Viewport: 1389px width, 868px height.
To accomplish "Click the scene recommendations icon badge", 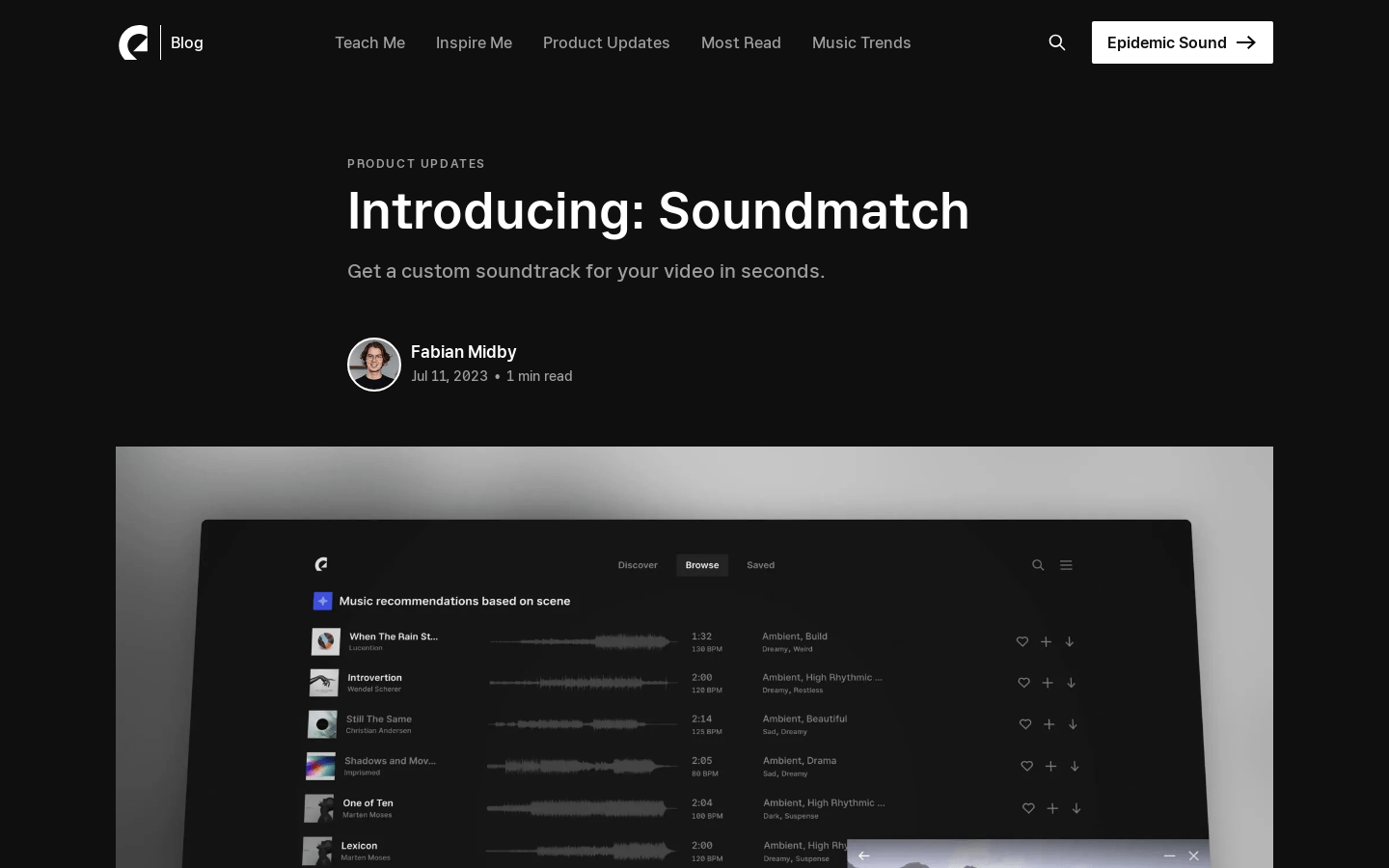I will coord(323,601).
